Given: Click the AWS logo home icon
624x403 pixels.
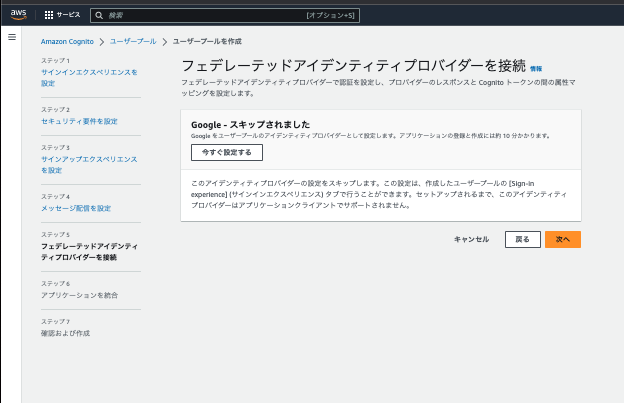Looking at the screenshot, I should tap(18, 15).
